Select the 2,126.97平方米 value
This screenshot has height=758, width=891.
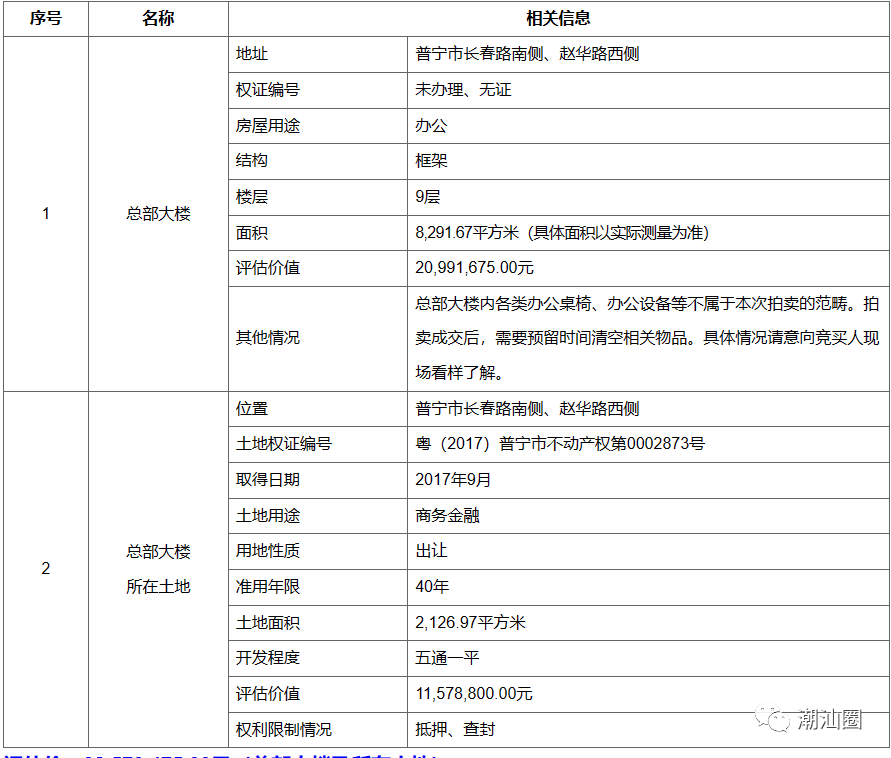point(471,623)
